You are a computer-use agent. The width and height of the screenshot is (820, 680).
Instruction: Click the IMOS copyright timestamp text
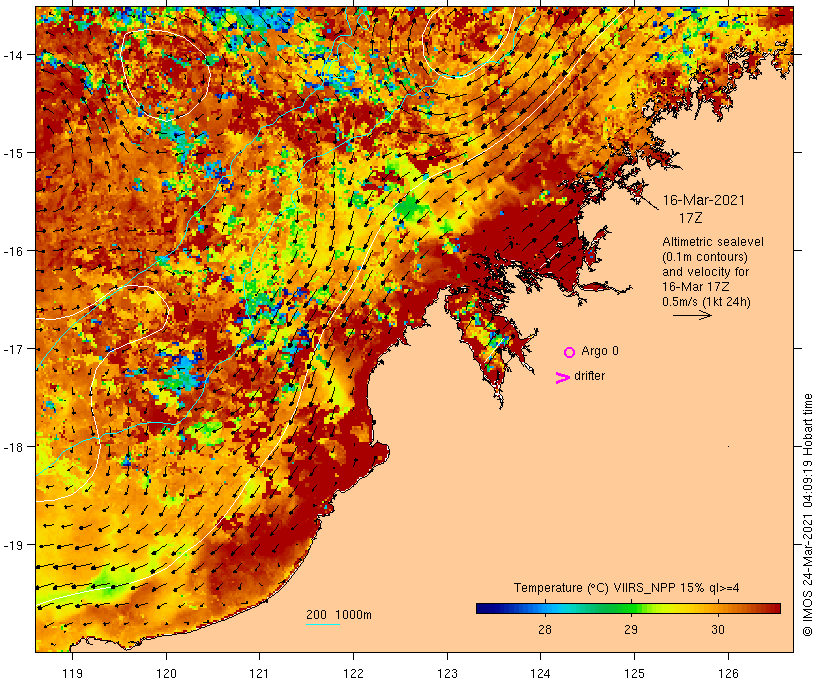pos(807,515)
